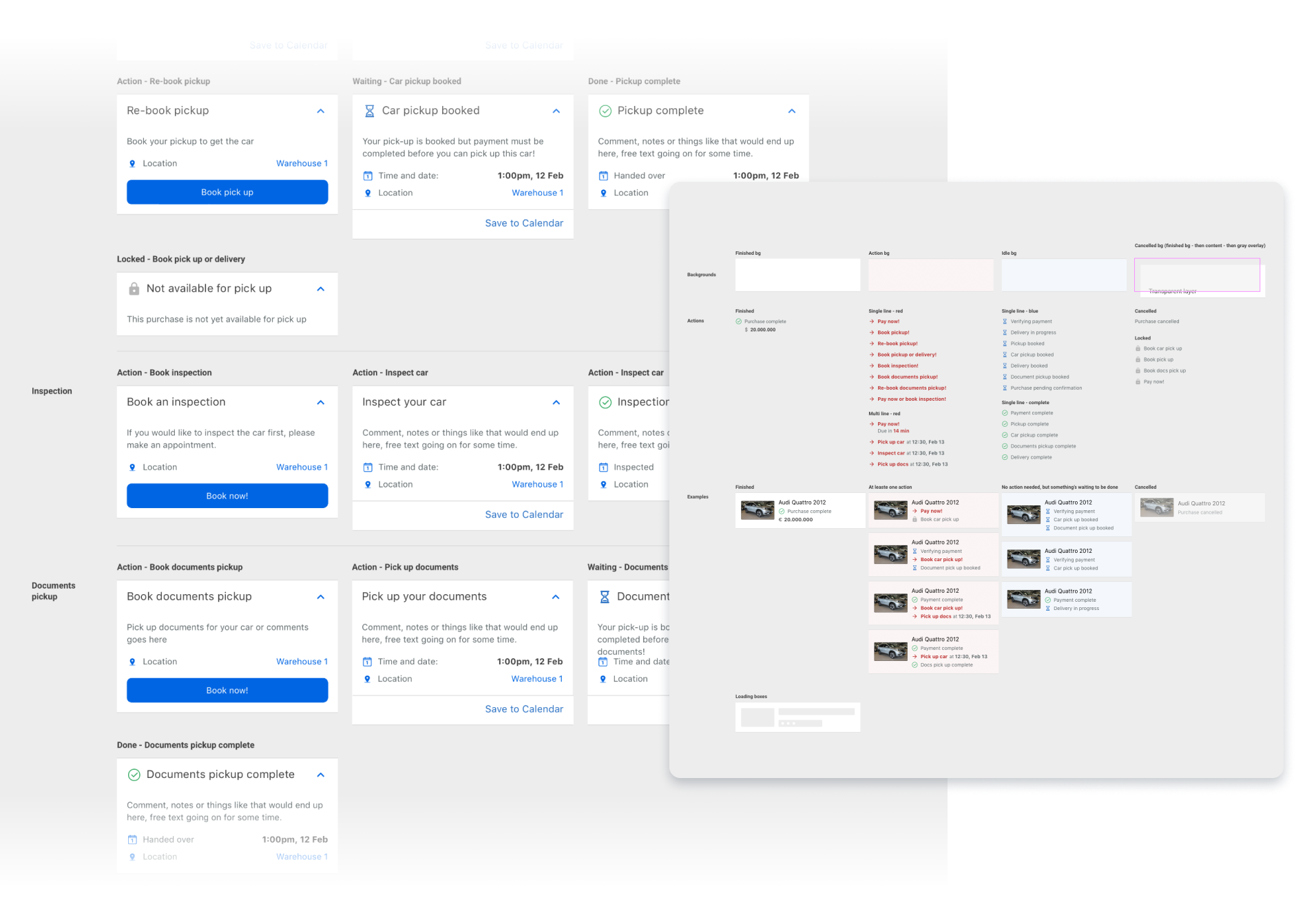Image resolution: width=1296 pixels, height=924 pixels.
Task: Open Warehouse 1 link in Pick up your documents card
Action: click(536, 679)
